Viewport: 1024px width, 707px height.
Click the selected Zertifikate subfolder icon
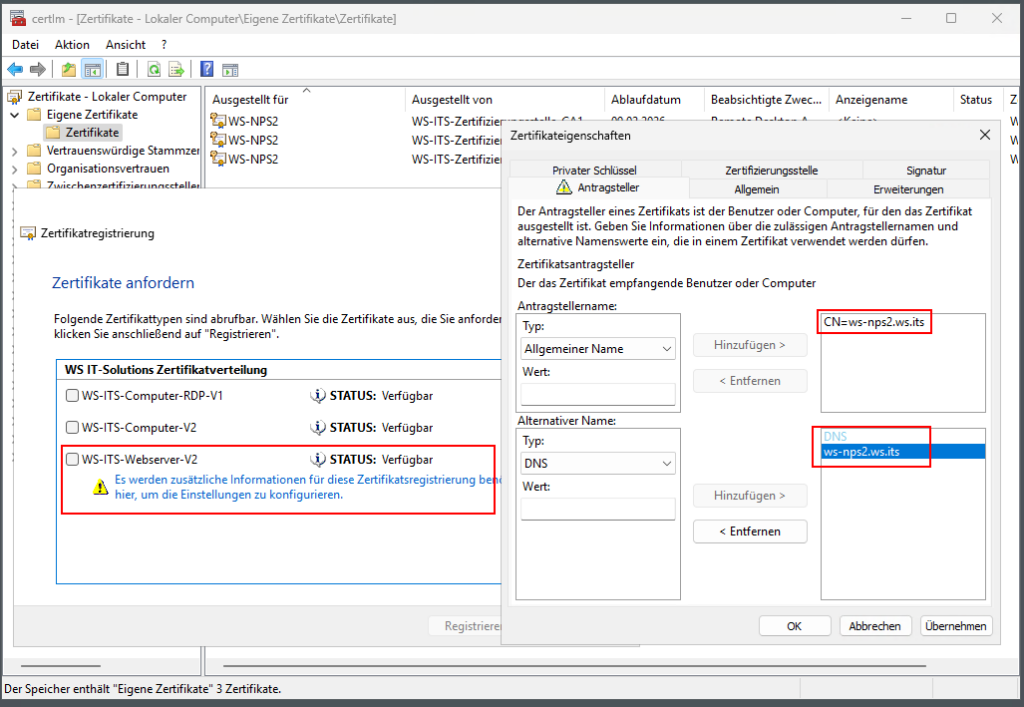(x=53, y=133)
